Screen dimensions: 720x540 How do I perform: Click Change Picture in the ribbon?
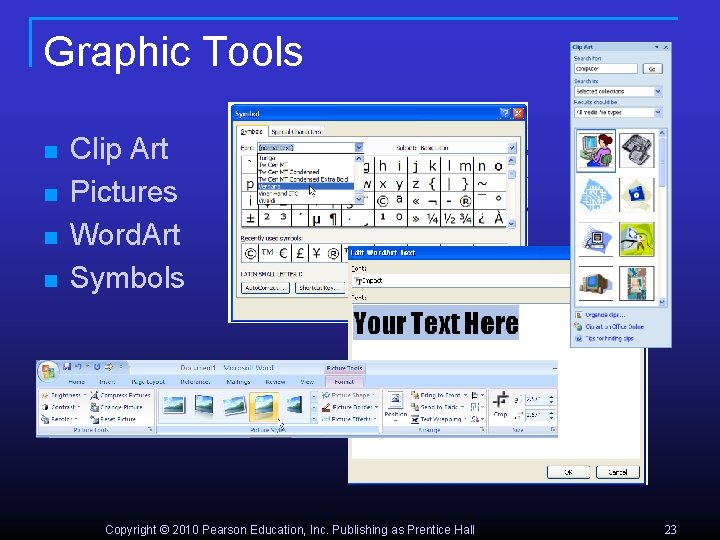116,407
